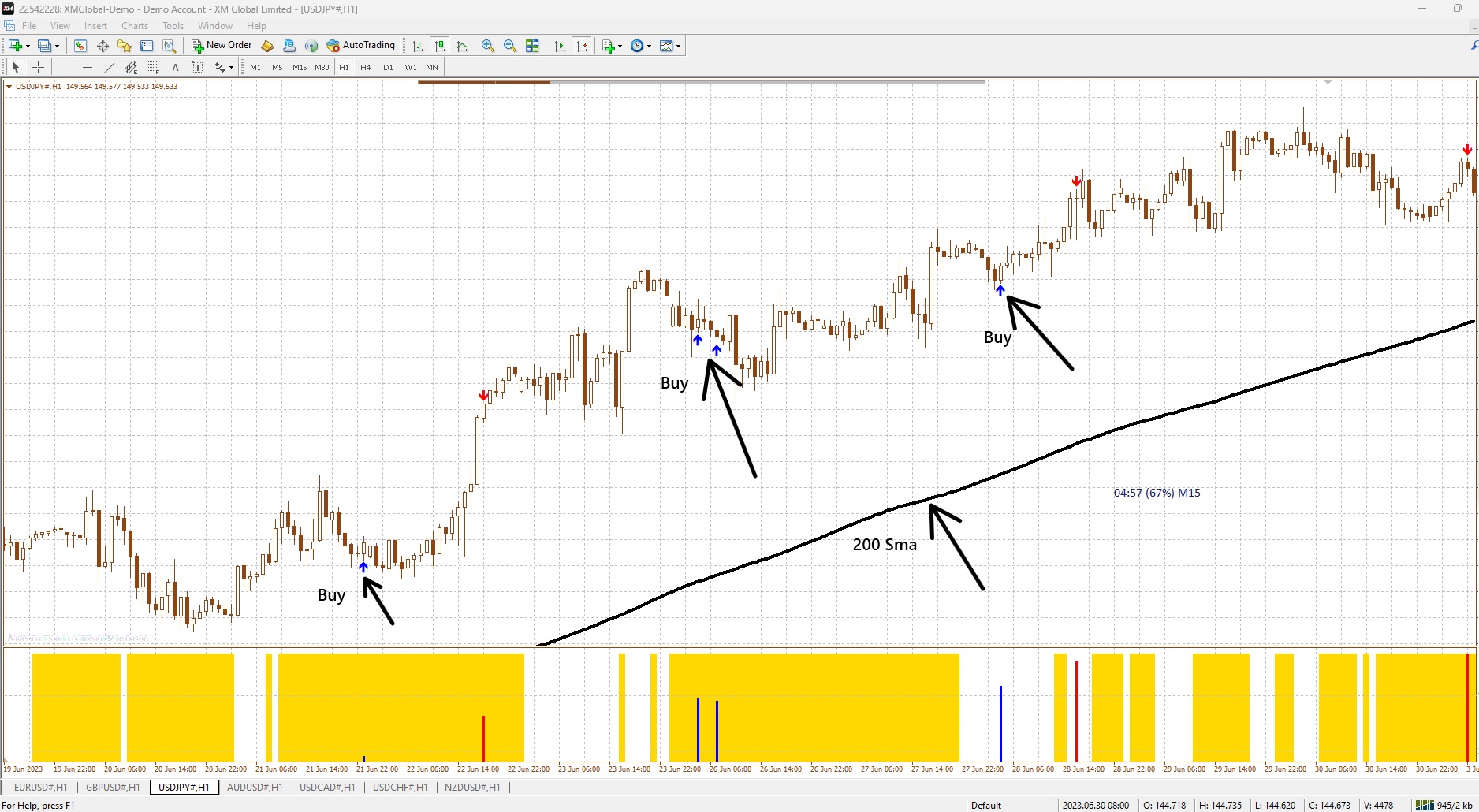Switch to the GBPUSD#,H1 chart tab

[x=113, y=787]
